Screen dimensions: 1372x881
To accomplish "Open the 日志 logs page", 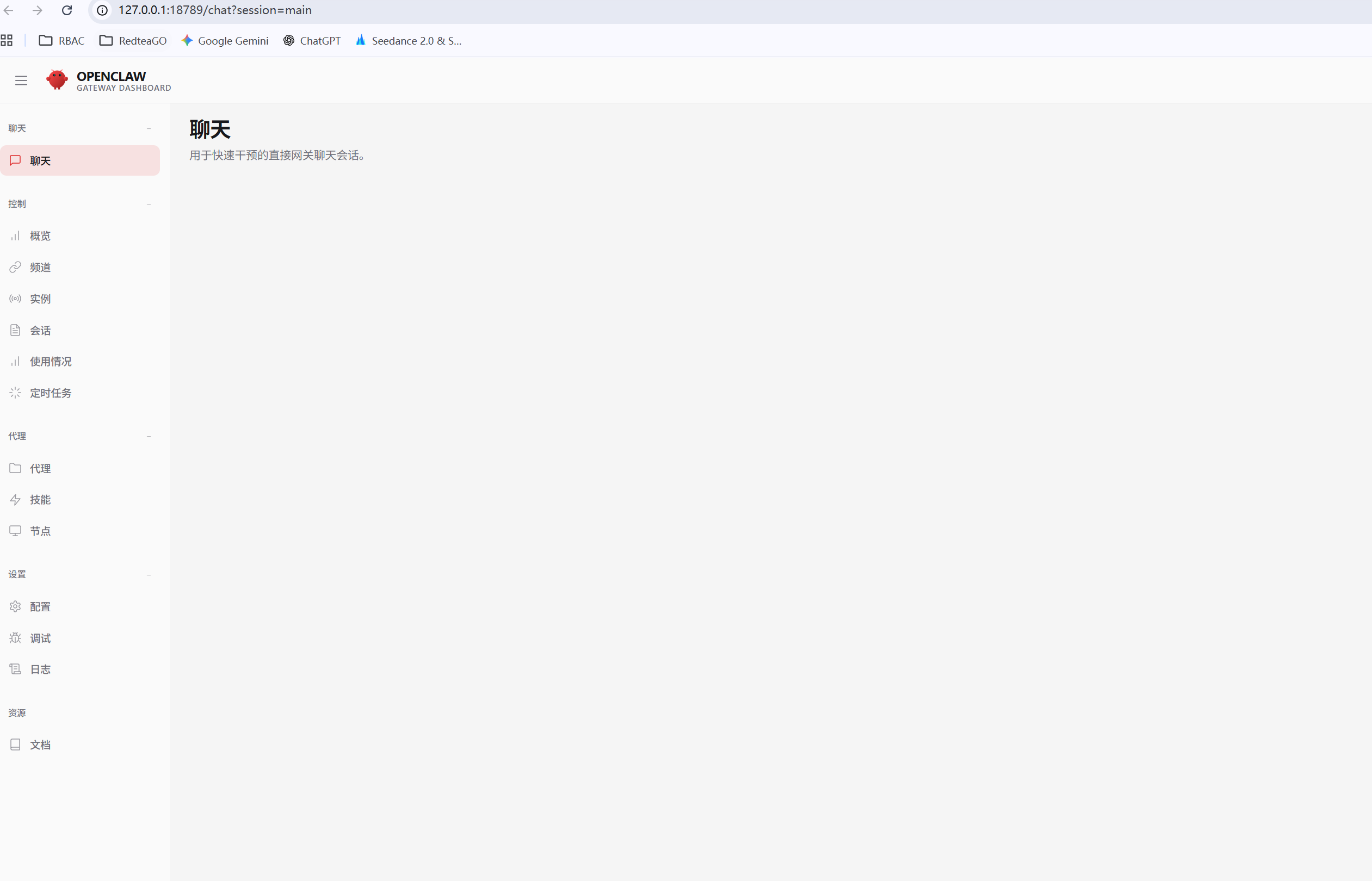I will click(41, 669).
